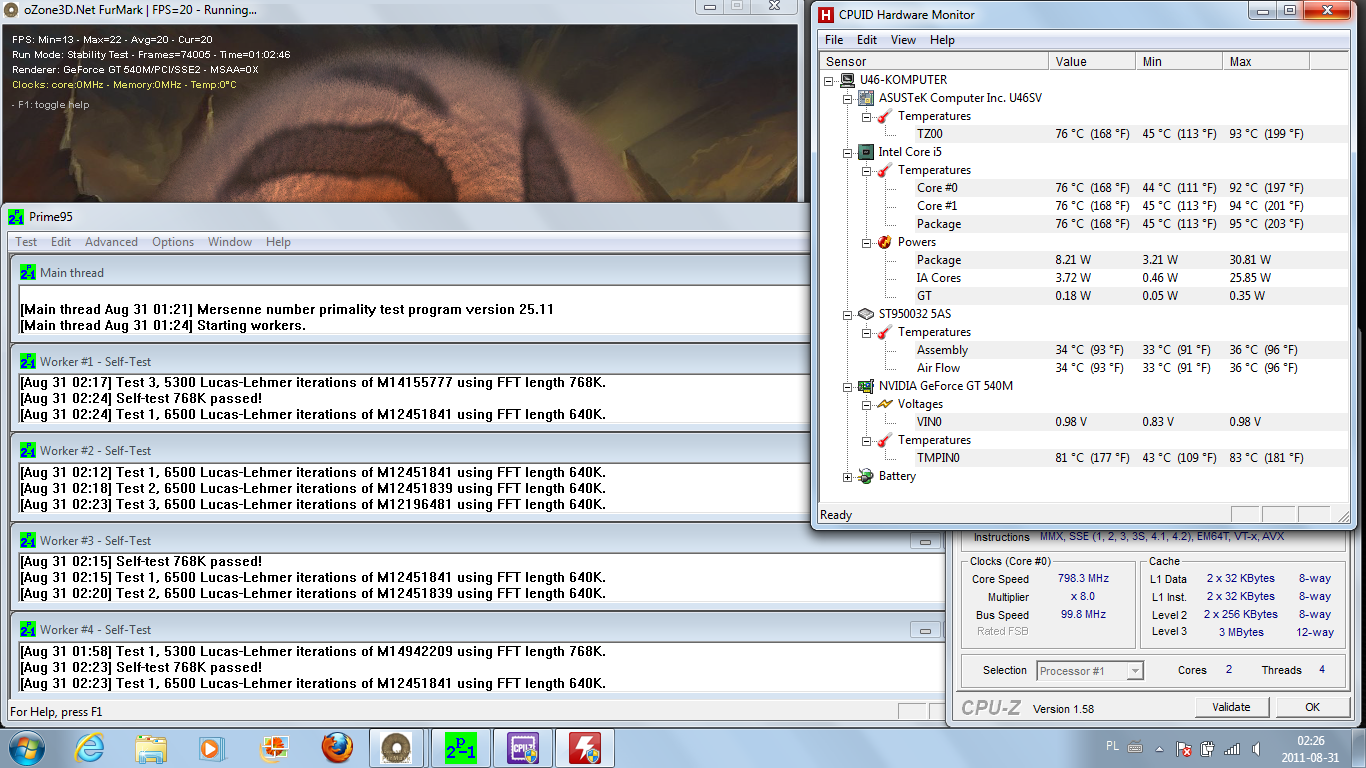The image size is (1366, 768).
Task: Open Windows Explorer folder from taskbar
Action: pyautogui.click(x=151, y=748)
